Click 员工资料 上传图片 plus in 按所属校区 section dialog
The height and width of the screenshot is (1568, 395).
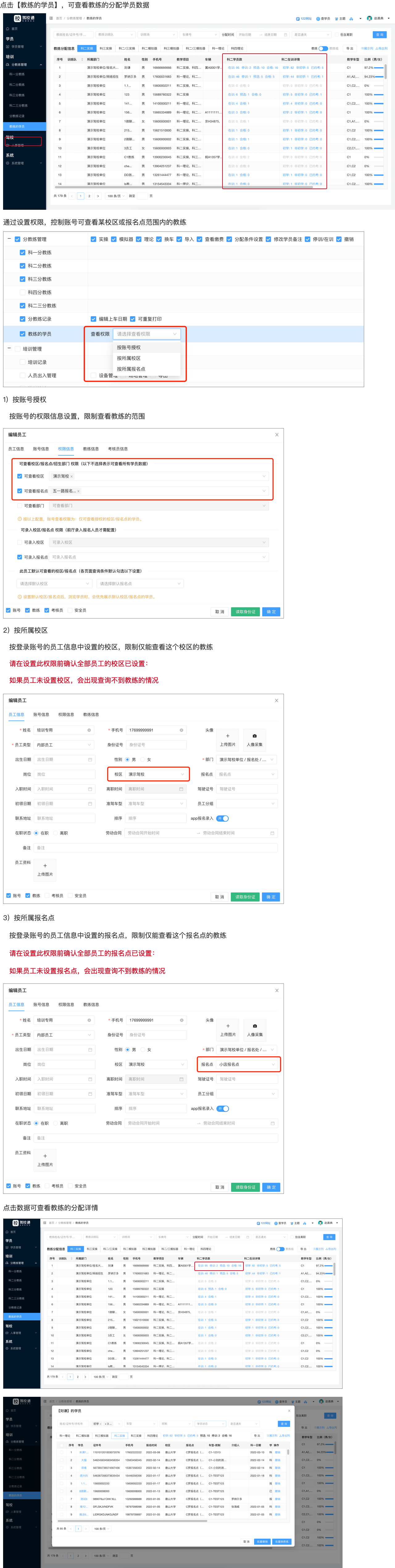[45, 865]
